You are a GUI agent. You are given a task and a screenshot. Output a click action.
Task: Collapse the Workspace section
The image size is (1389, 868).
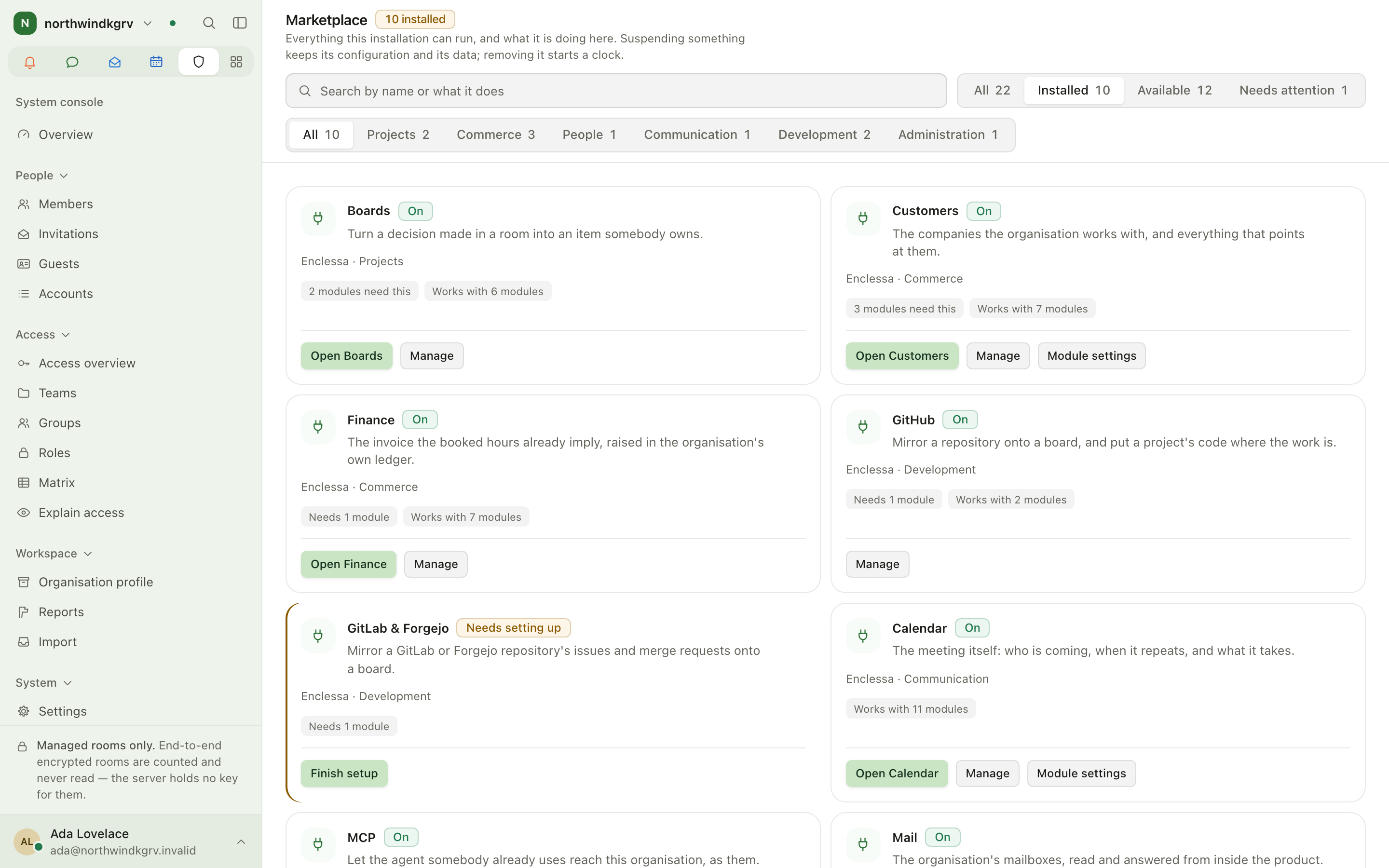54,554
